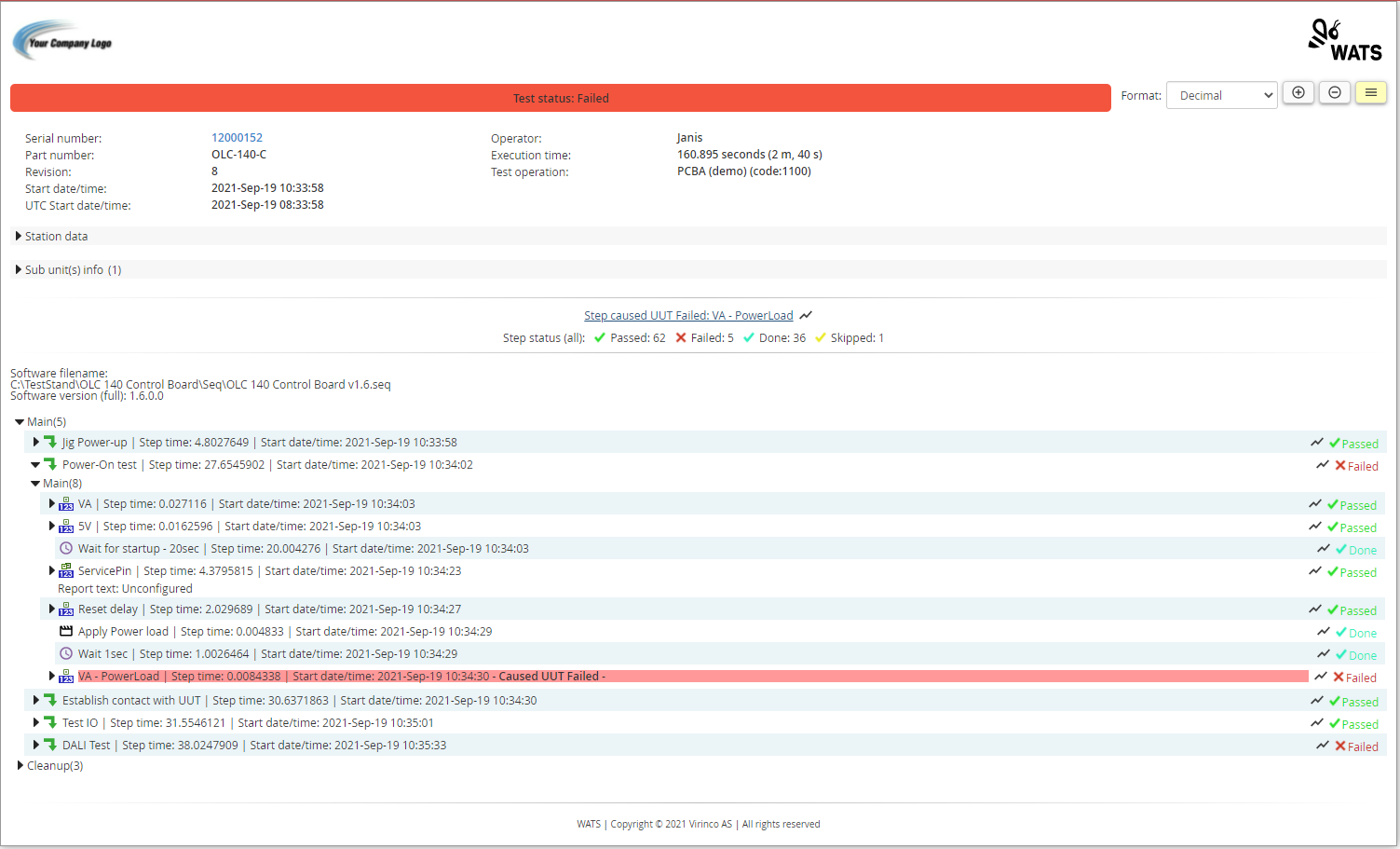
Task: Collapse the Main(5) sequence group
Action: point(20,422)
